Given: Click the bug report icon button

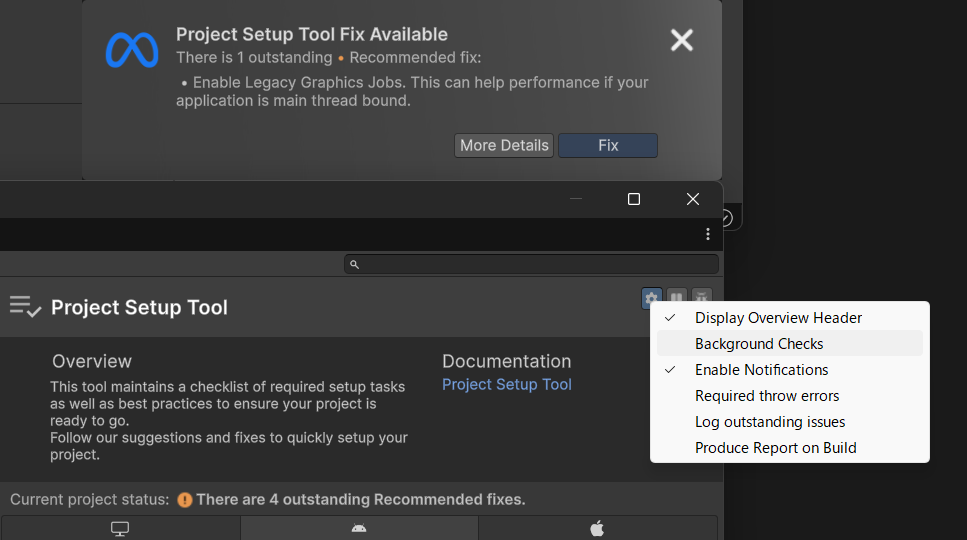Looking at the screenshot, I should (x=701, y=297).
